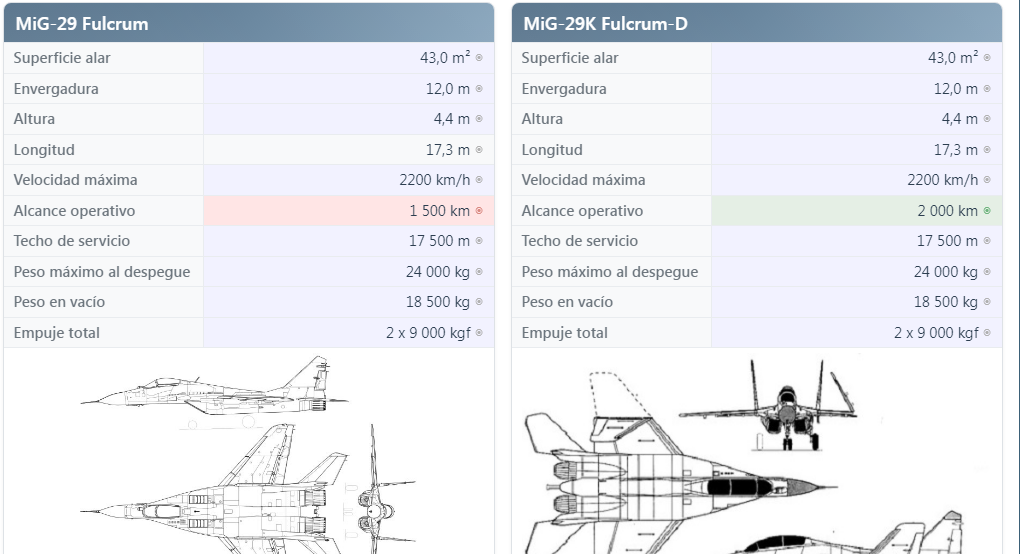Click the red dot next to 1 500 km

click(x=479, y=211)
